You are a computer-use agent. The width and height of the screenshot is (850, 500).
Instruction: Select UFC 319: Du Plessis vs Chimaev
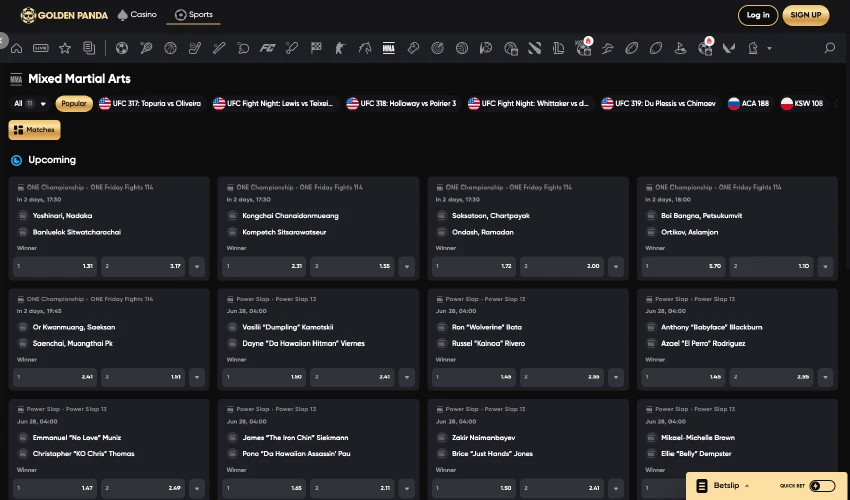(x=659, y=104)
